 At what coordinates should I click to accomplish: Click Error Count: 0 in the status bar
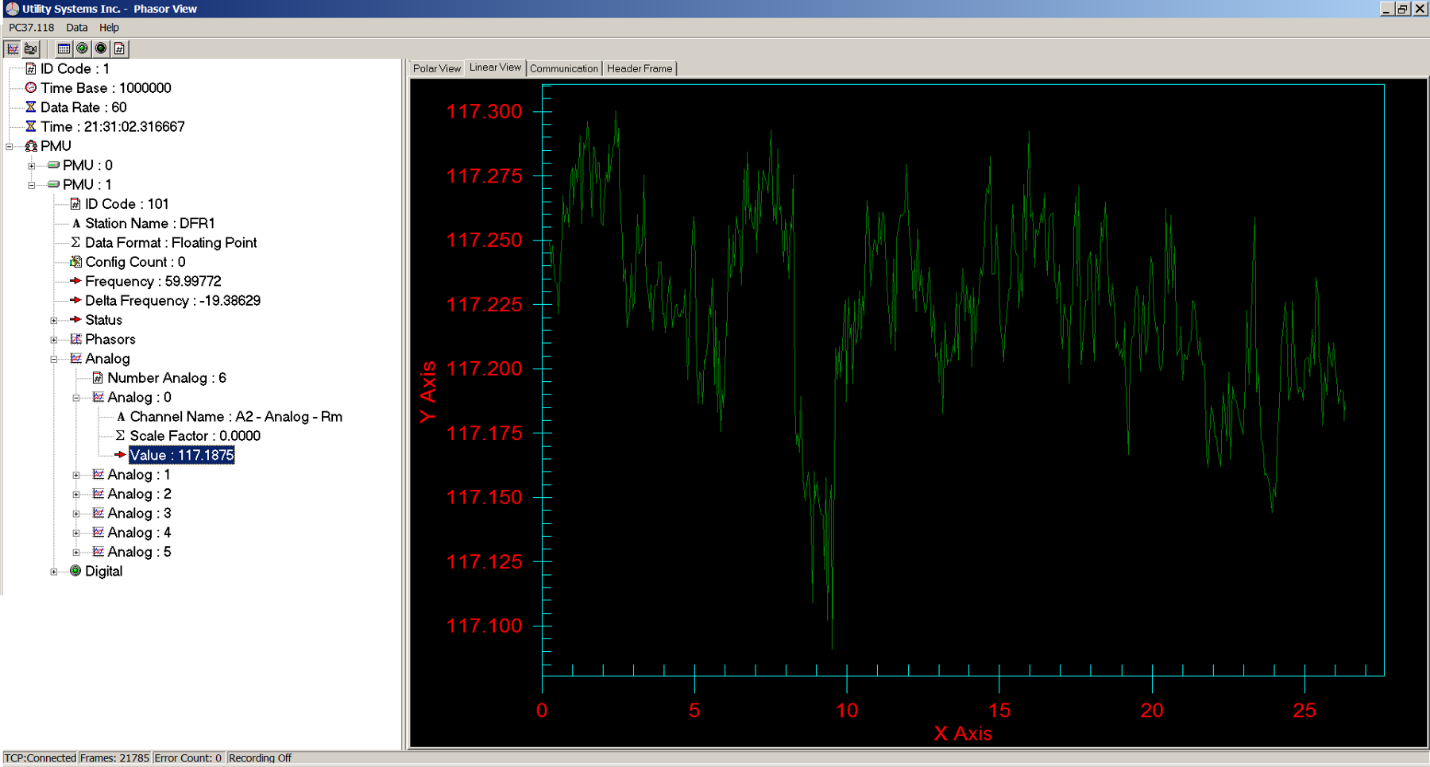point(189,758)
